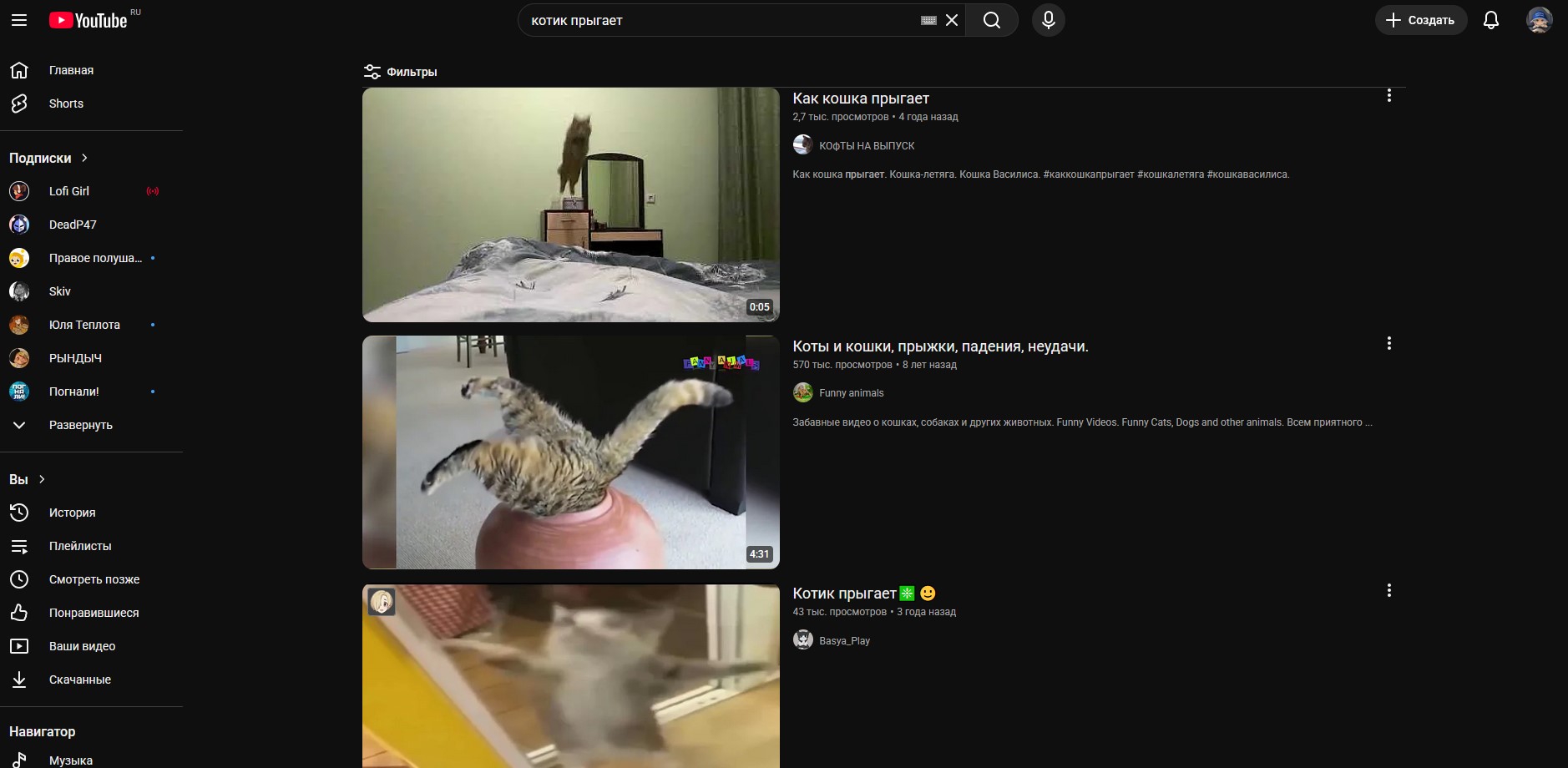The height and width of the screenshot is (768, 1568).
Task: Open options for 'Котик прыгает' video
Action: [1389, 591]
